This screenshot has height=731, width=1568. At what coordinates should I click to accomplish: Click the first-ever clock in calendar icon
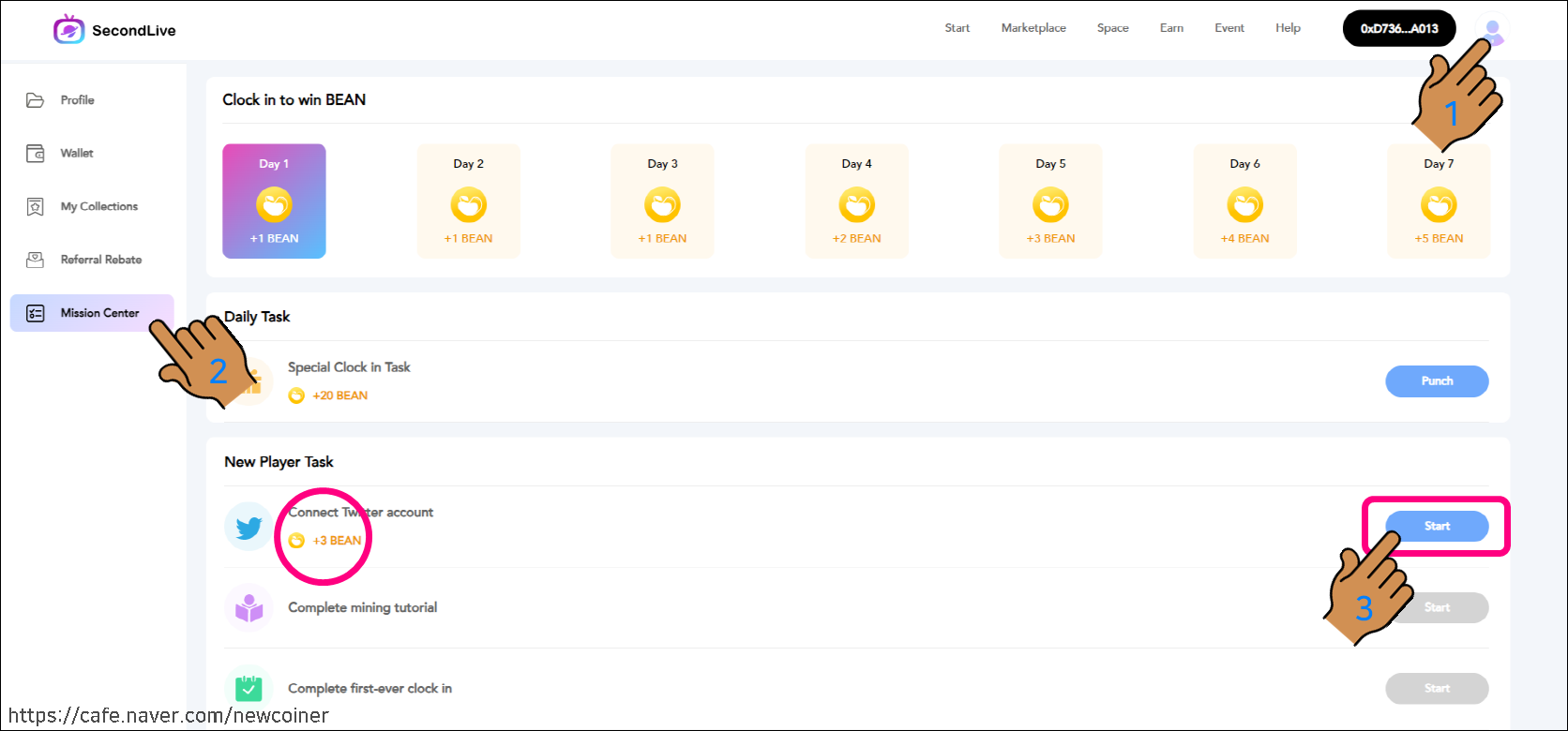point(249,689)
